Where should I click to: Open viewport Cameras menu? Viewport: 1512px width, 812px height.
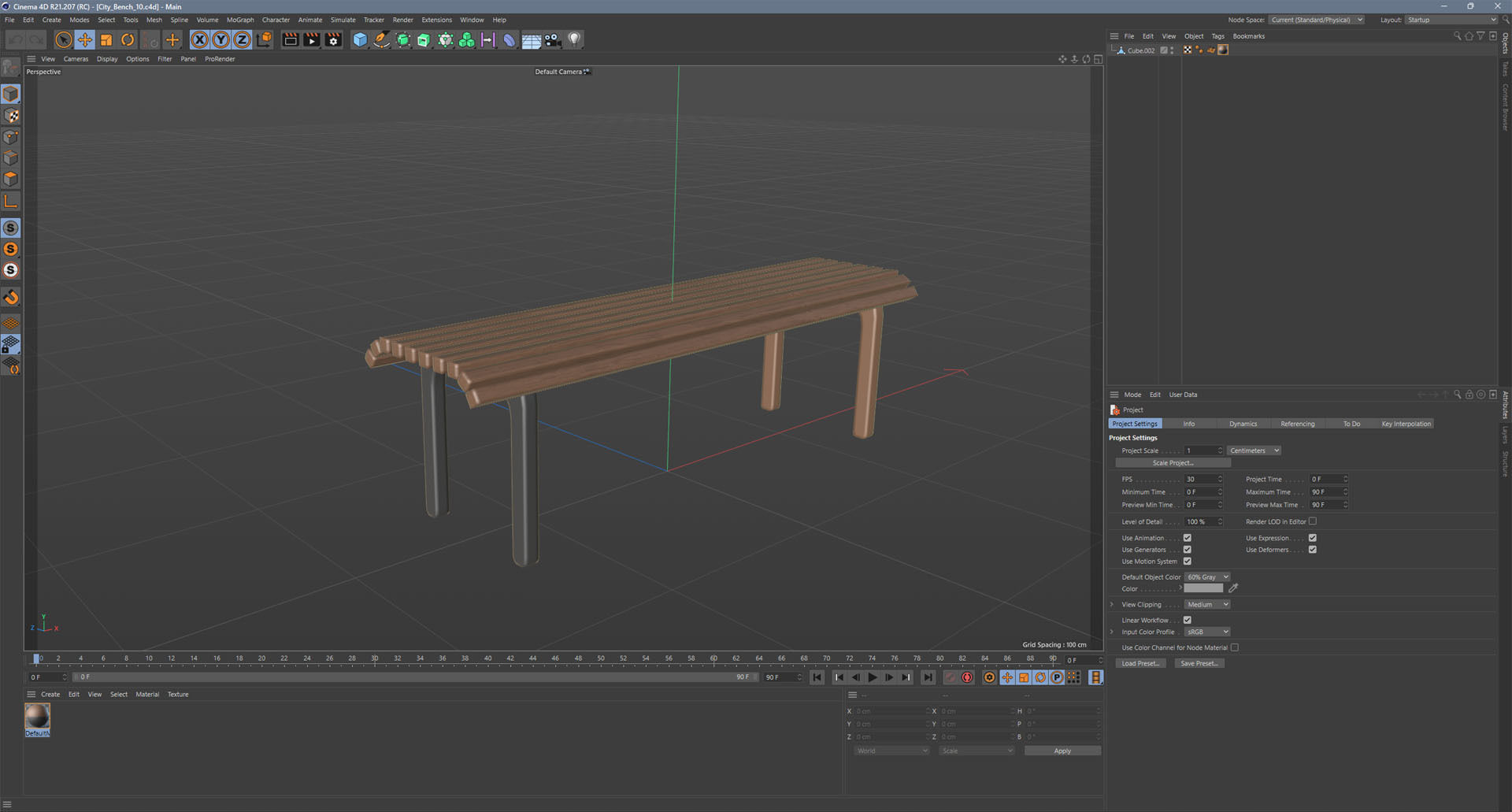click(x=76, y=59)
